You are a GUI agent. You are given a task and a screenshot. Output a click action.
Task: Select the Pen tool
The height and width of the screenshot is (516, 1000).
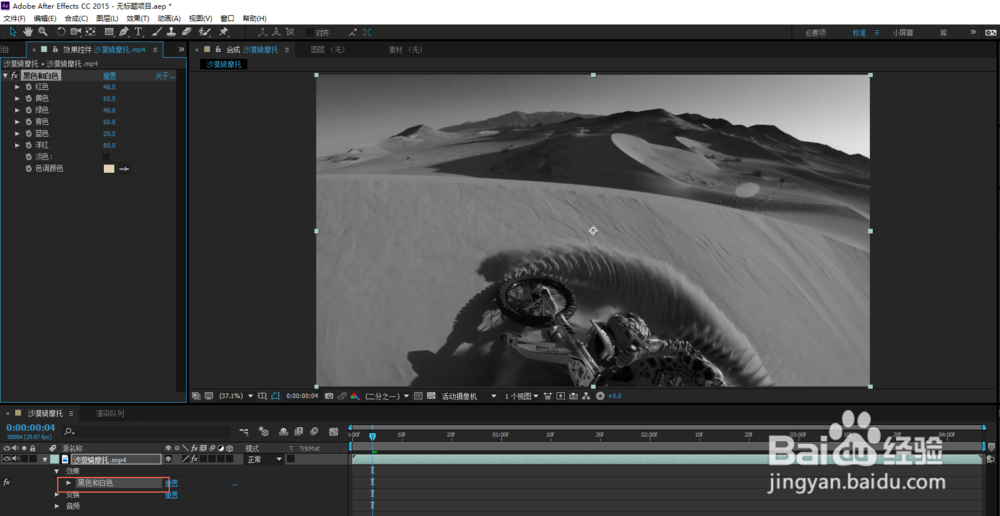tap(124, 32)
